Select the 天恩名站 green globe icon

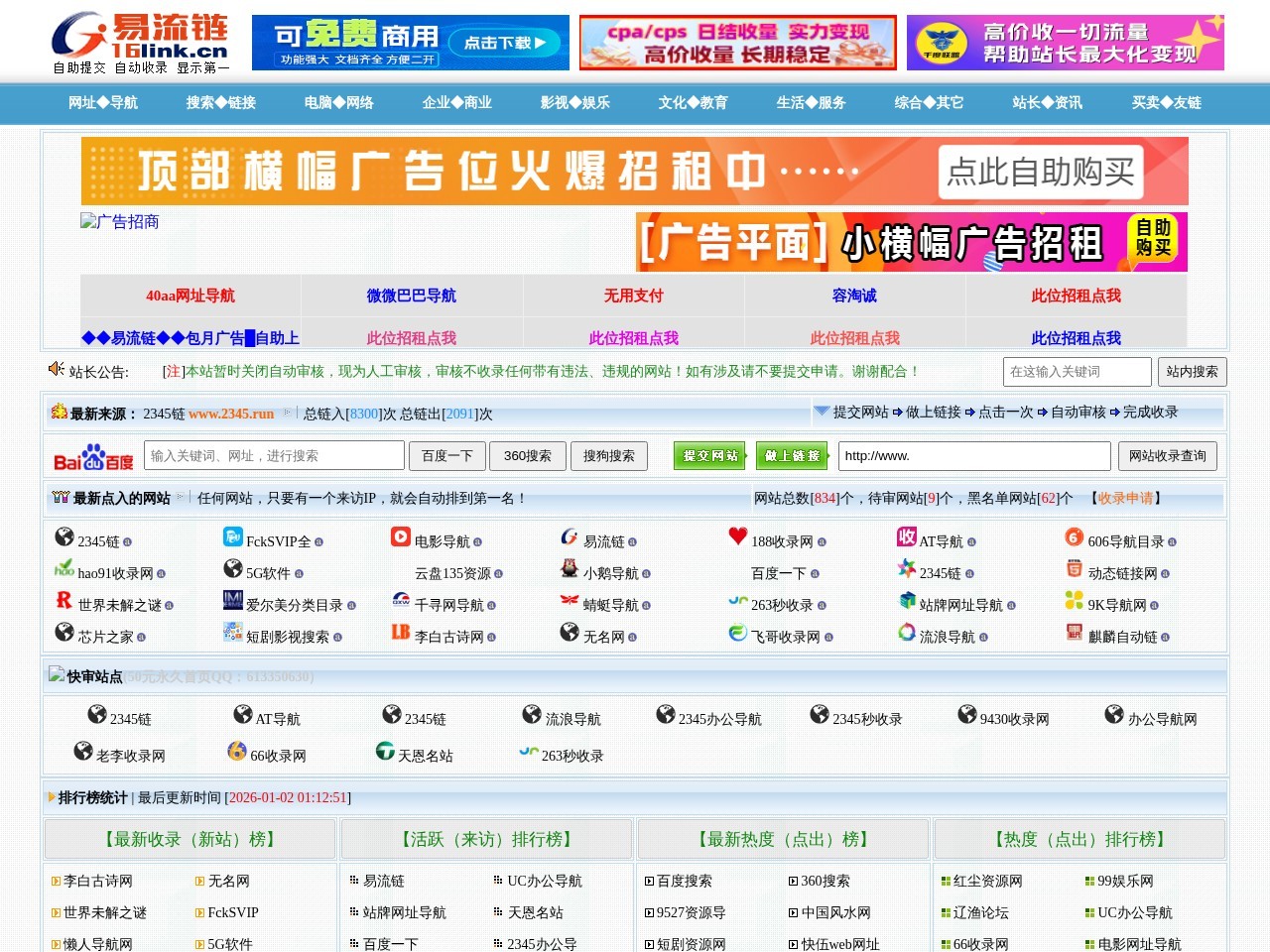coord(384,751)
